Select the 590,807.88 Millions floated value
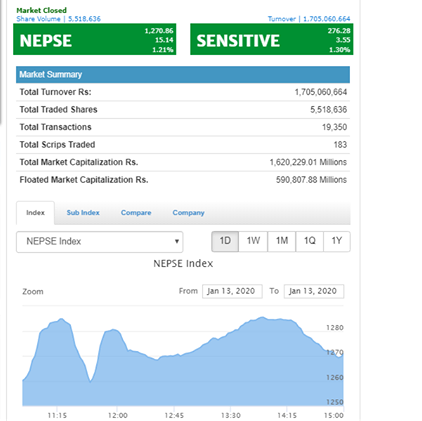The image size is (422, 421). 311,180
